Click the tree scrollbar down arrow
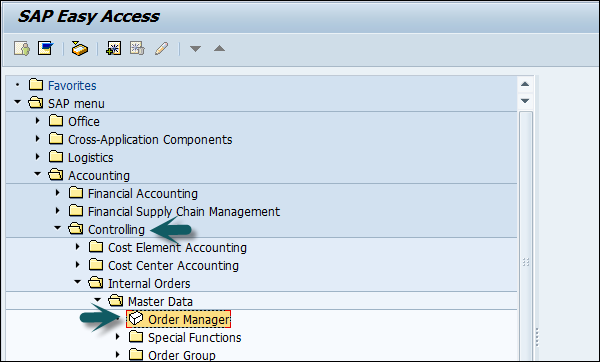This screenshot has height=362, width=600. point(525,101)
